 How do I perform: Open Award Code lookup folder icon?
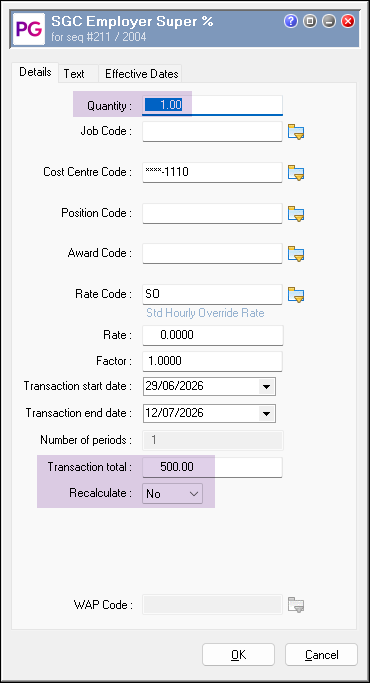pos(296,254)
